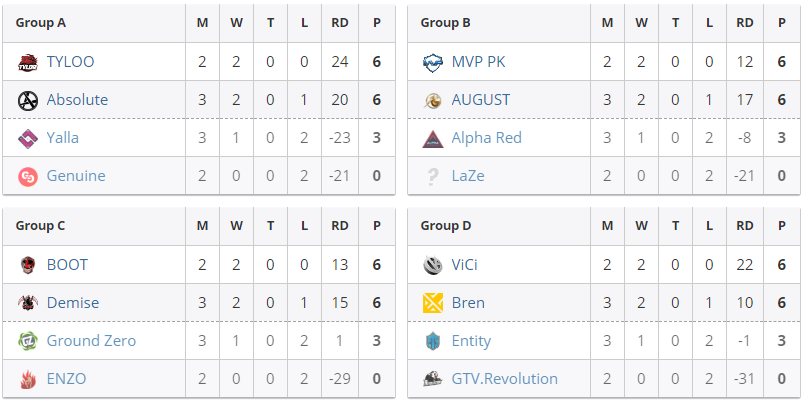Open the GTV.Revolution team link
The width and height of the screenshot is (804, 402).
[x=505, y=379]
